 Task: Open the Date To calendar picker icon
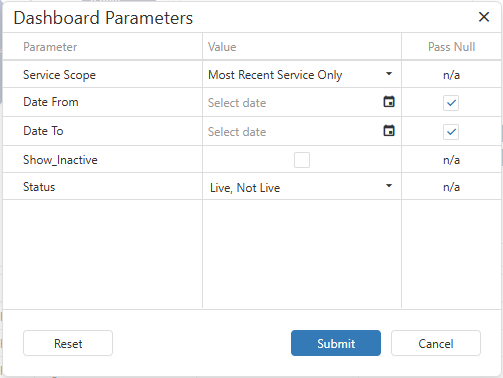click(389, 131)
